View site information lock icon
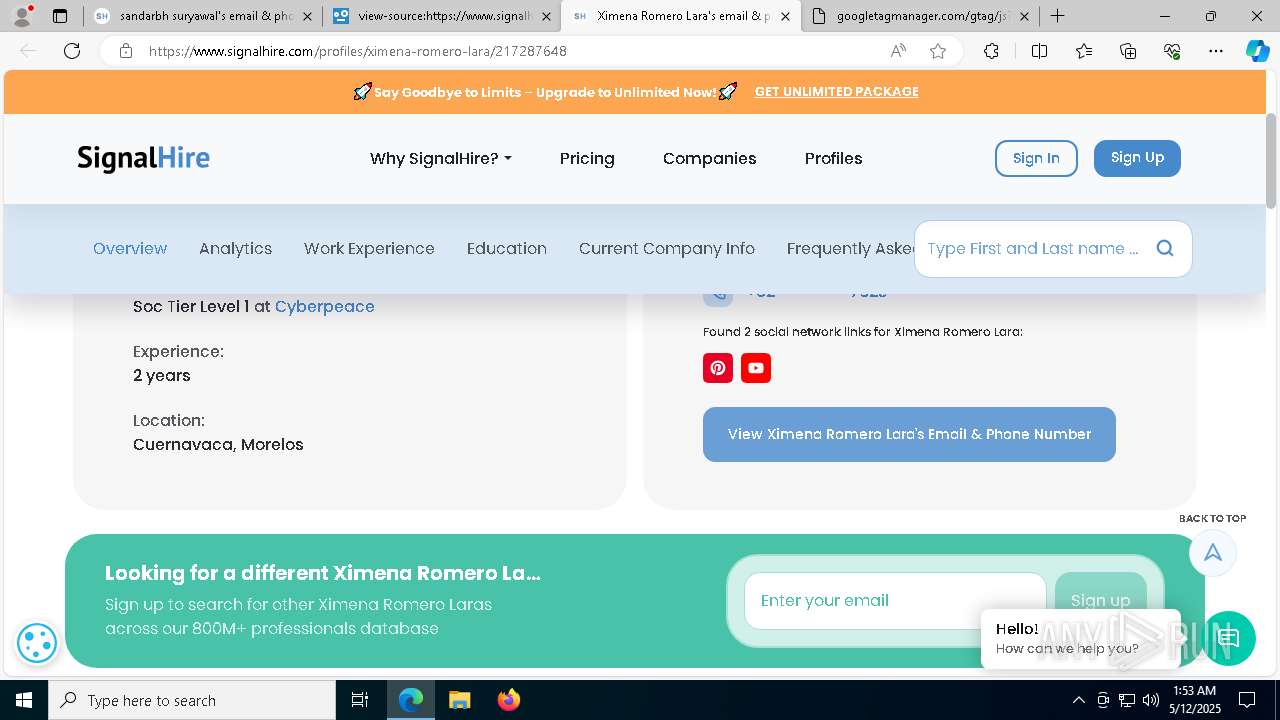 pyautogui.click(x=126, y=51)
